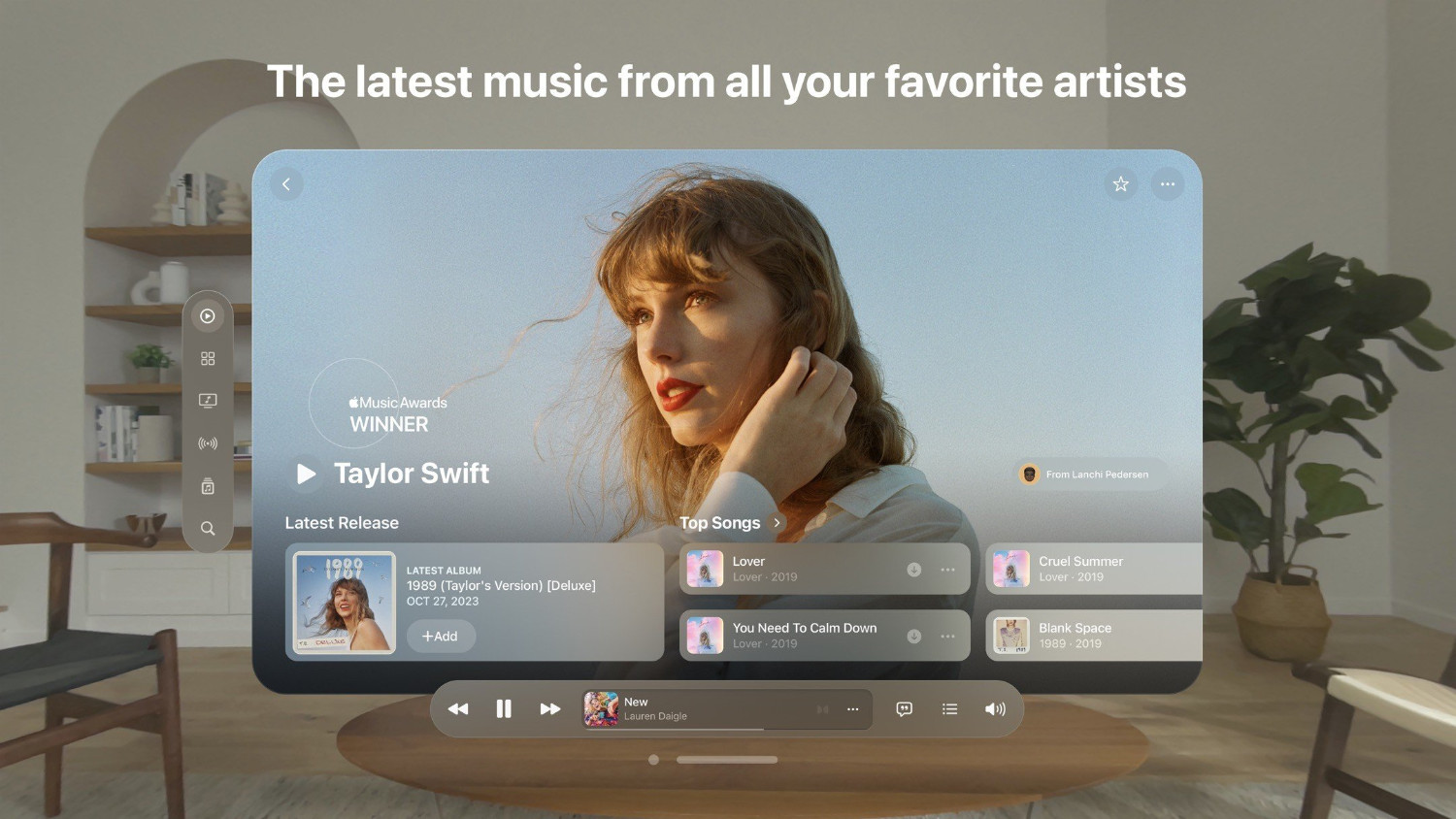Open the Top Songs heading

click(720, 523)
